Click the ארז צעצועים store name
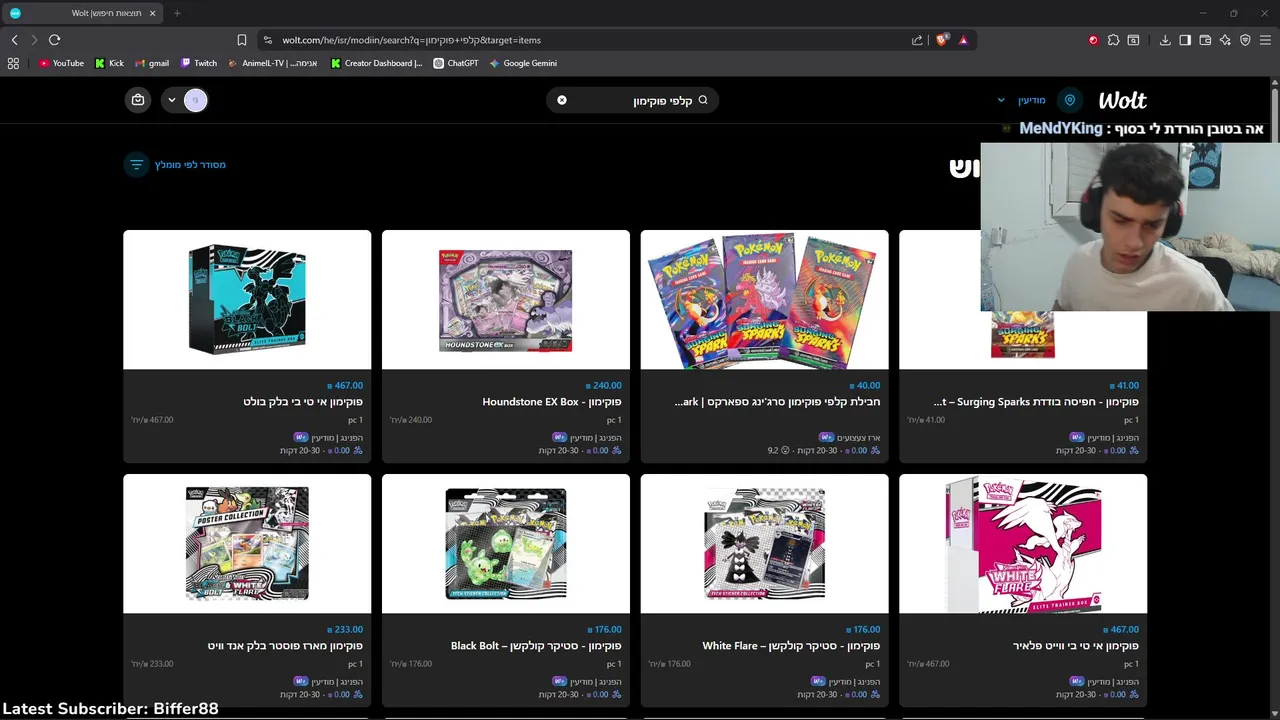 [x=859, y=438]
